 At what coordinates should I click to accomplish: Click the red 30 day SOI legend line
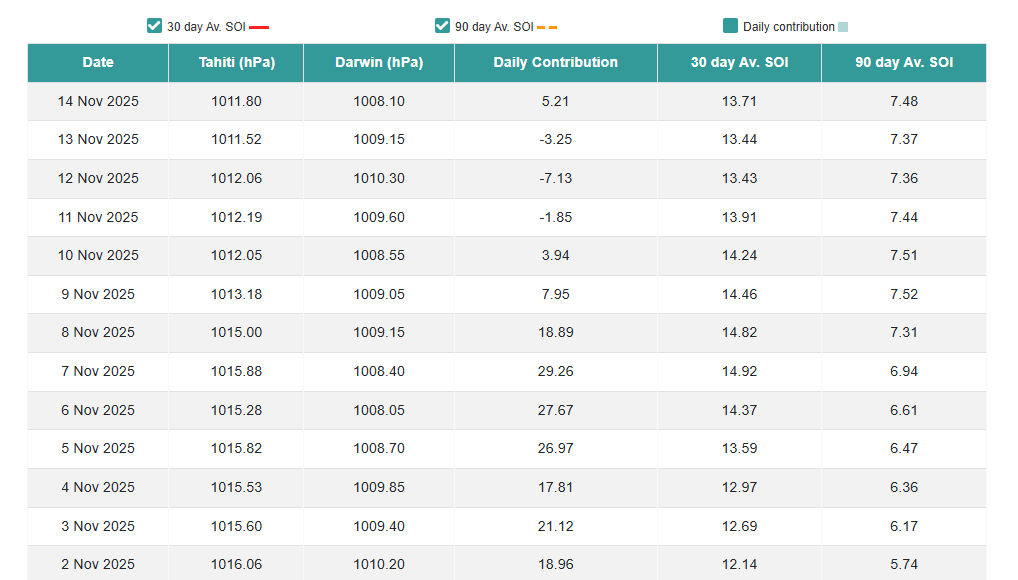pos(259,27)
